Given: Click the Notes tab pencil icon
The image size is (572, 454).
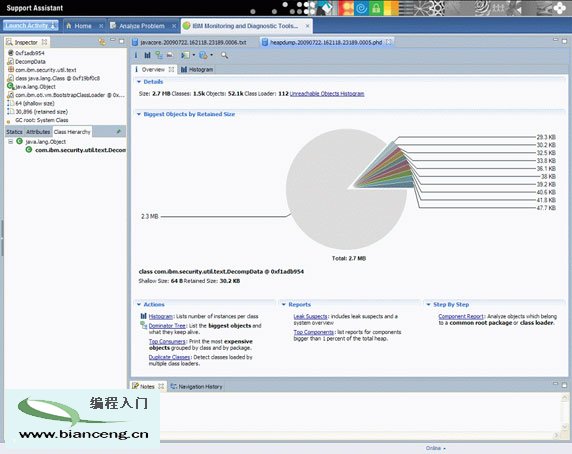Looking at the screenshot, I should [x=135, y=386].
